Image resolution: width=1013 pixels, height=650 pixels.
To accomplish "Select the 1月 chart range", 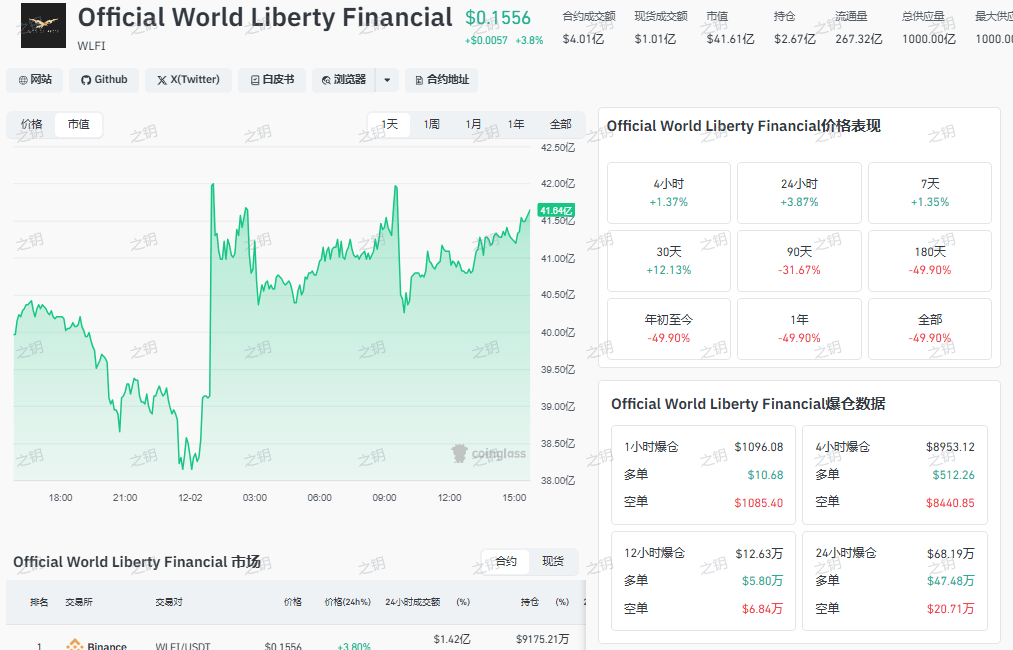I will click(x=473, y=125).
